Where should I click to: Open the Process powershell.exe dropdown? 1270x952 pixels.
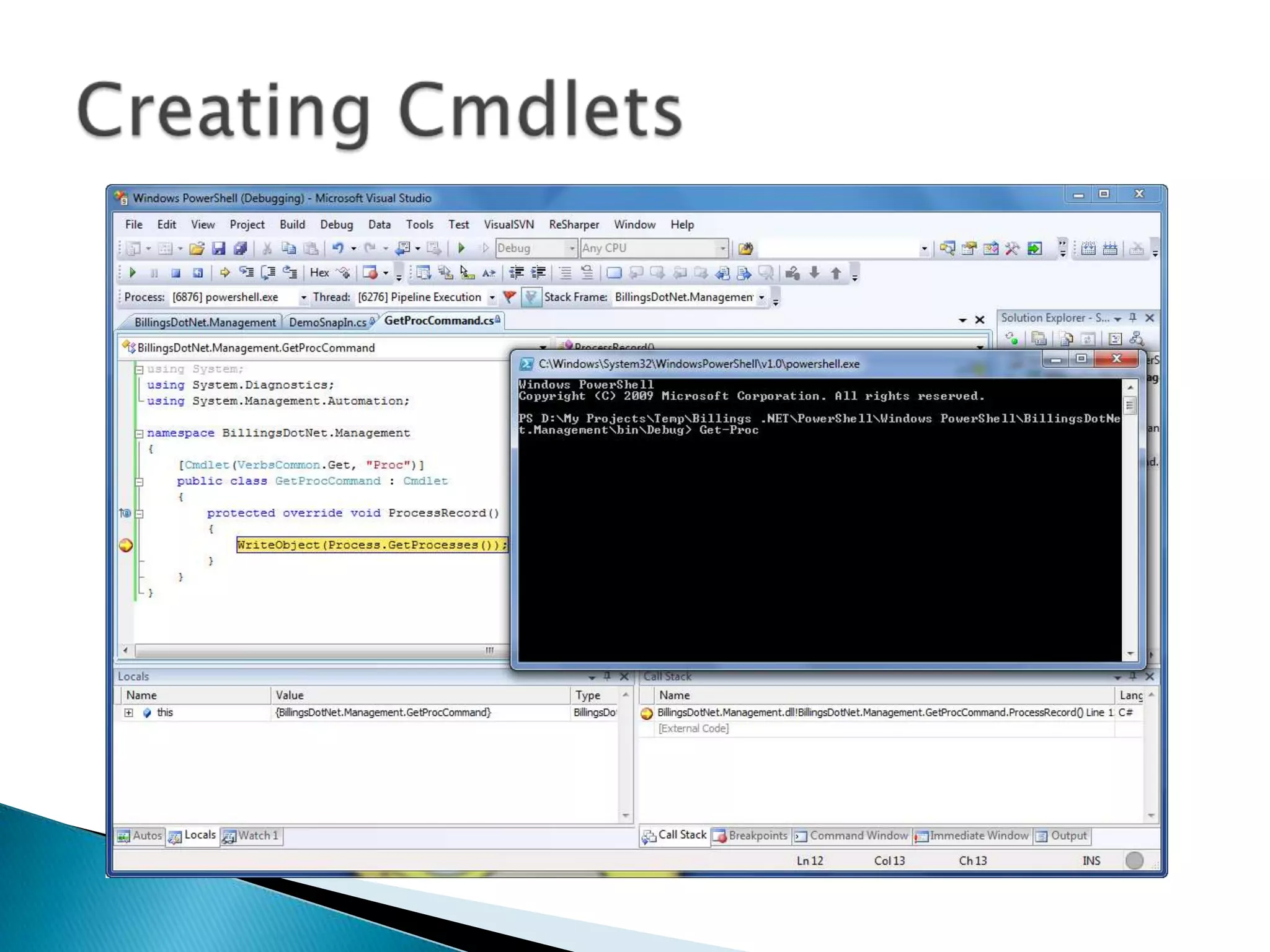point(303,297)
